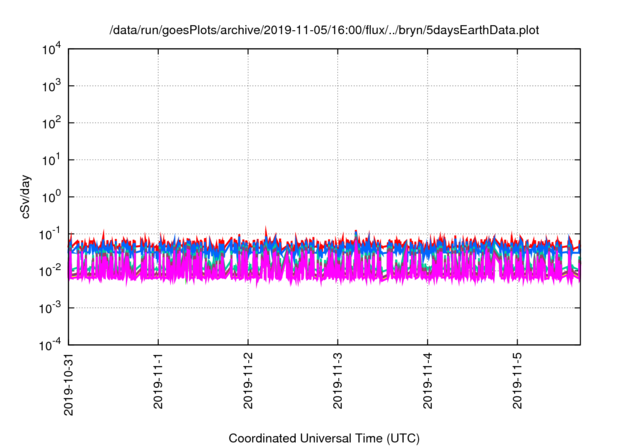Click the 10^-3 y-axis tick label
This screenshot has height=448, width=640.
coord(50,308)
